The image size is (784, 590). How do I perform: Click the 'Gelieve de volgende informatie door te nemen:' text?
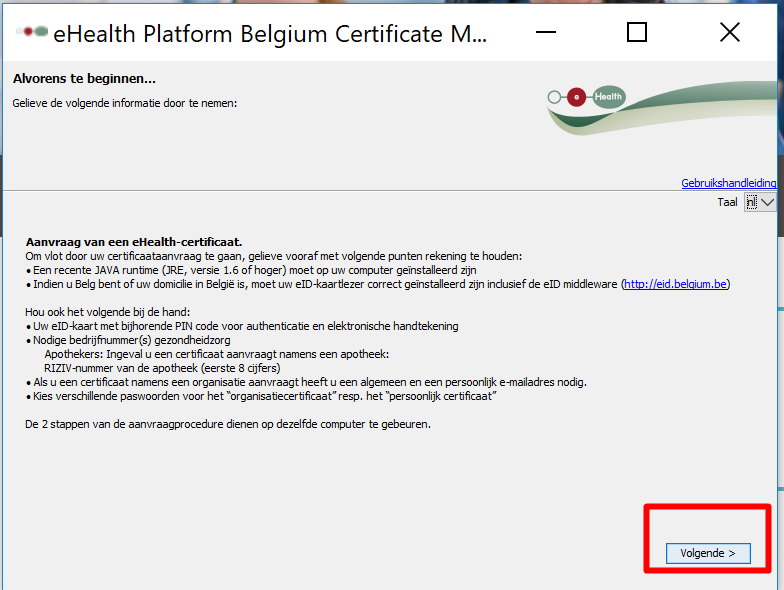click(124, 104)
